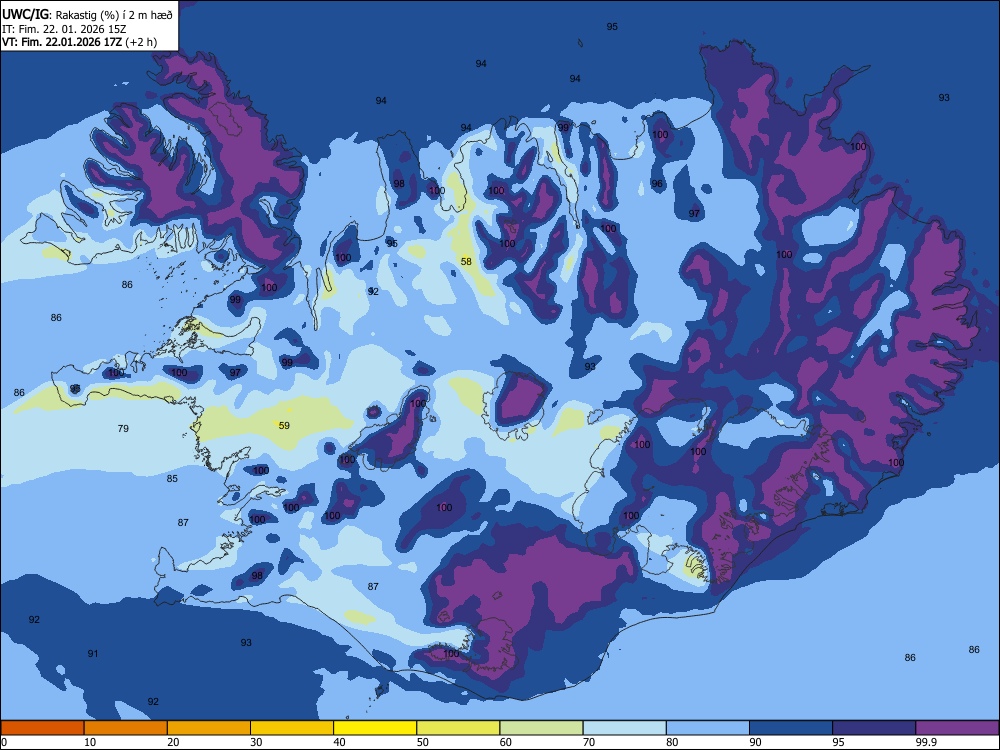The height and width of the screenshot is (750, 1000).
Task: Click the '80' legend tick label
Action: tap(672, 742)
